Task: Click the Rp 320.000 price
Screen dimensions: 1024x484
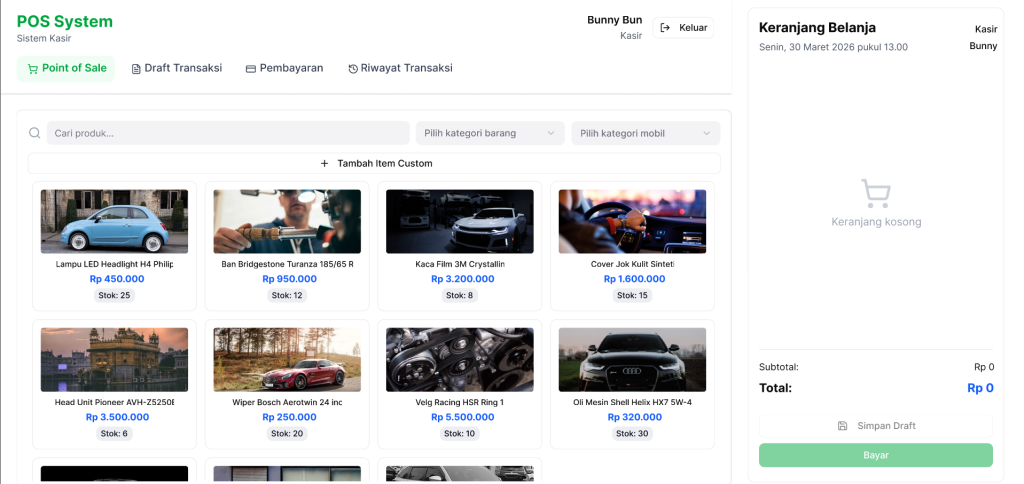Action: click(x=635, y=417)
